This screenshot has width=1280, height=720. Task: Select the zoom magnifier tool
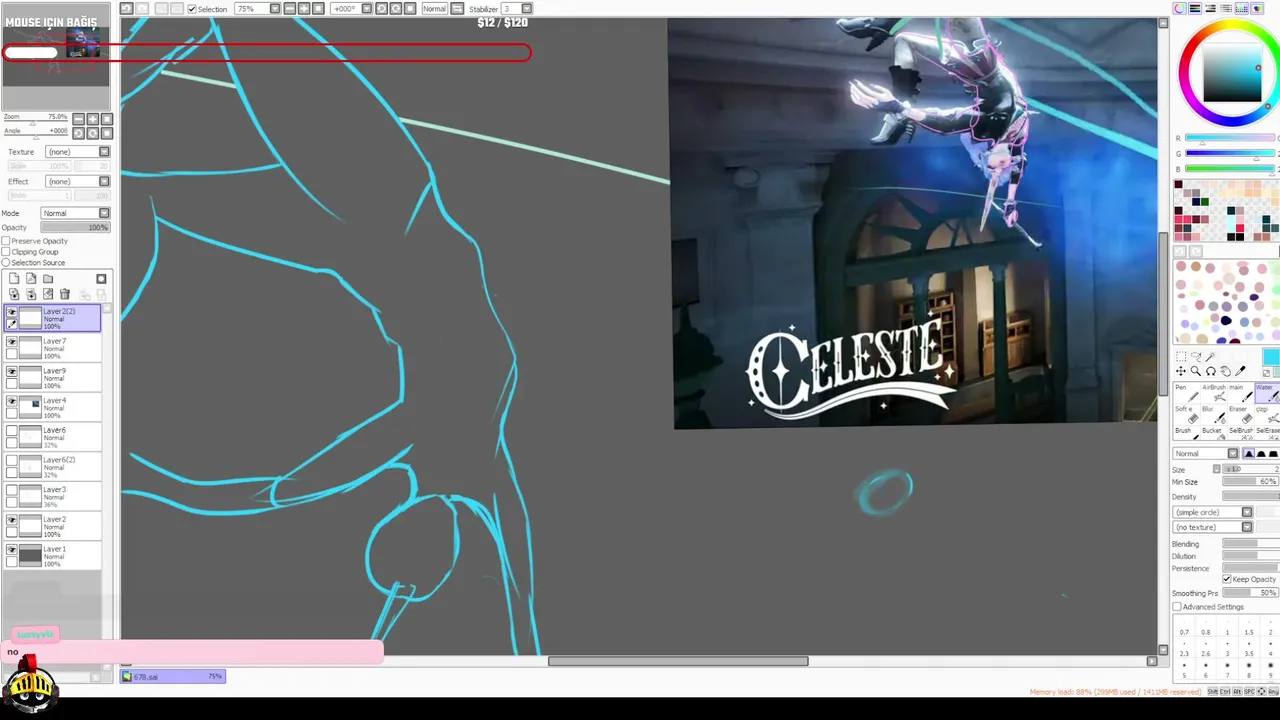click(1196, 371)
